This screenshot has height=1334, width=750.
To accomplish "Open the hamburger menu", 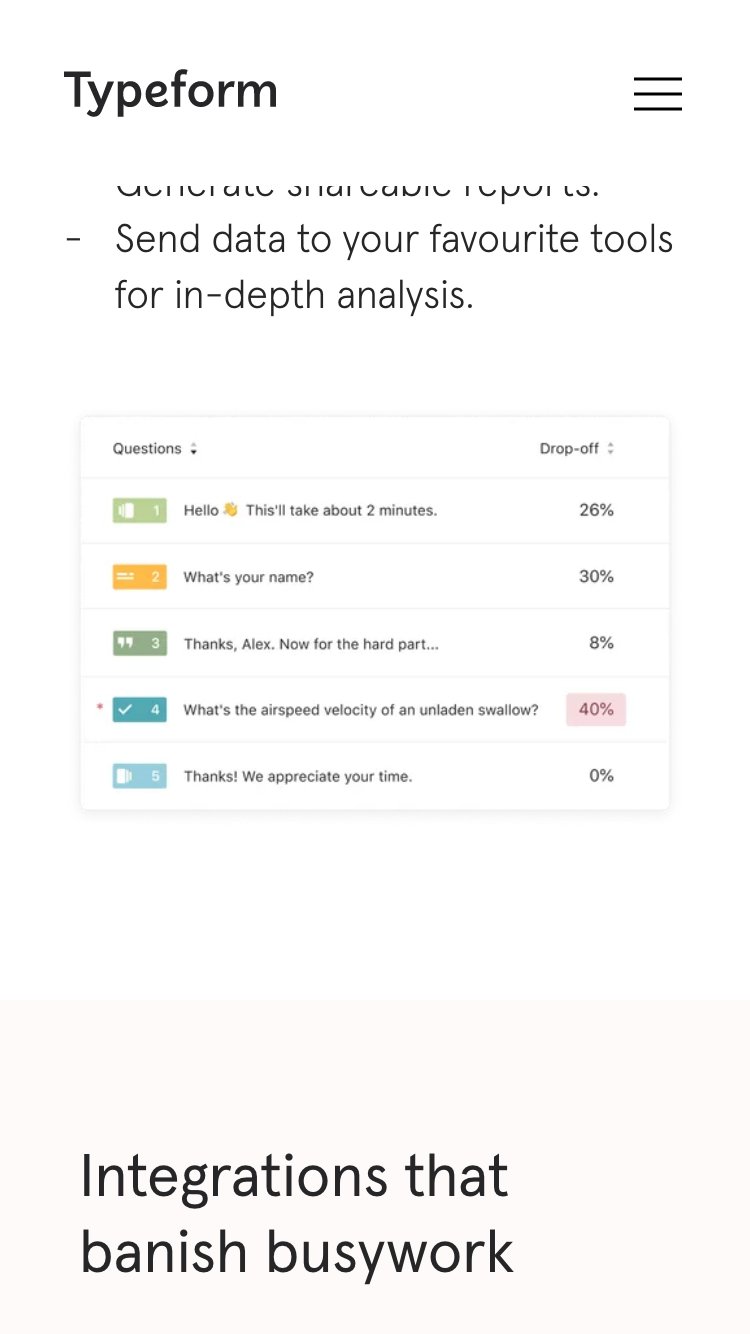I will point(657,94).
